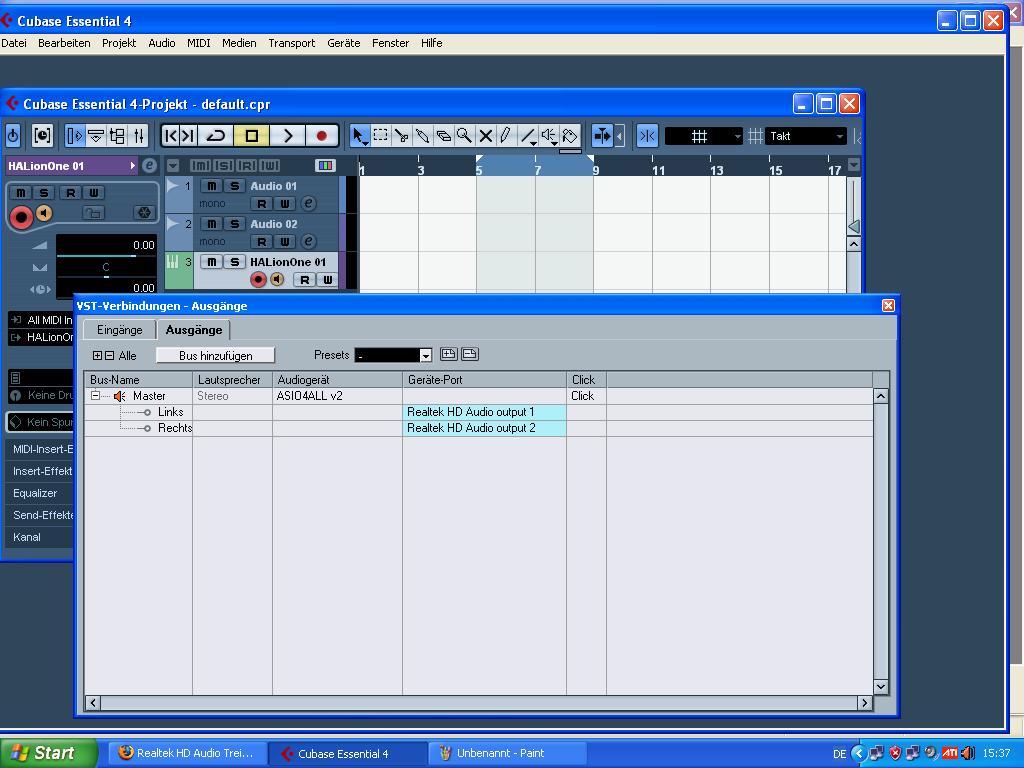Open the Constrain Delay Compensation button

[42, 136]
